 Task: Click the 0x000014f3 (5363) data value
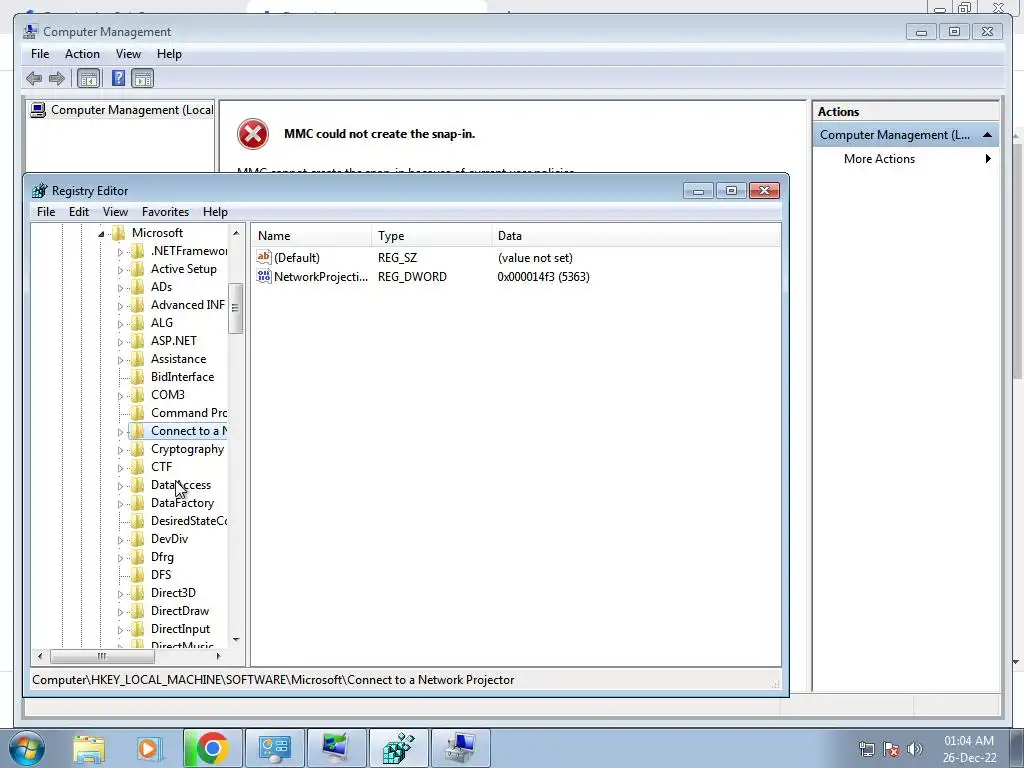[543, 277]
